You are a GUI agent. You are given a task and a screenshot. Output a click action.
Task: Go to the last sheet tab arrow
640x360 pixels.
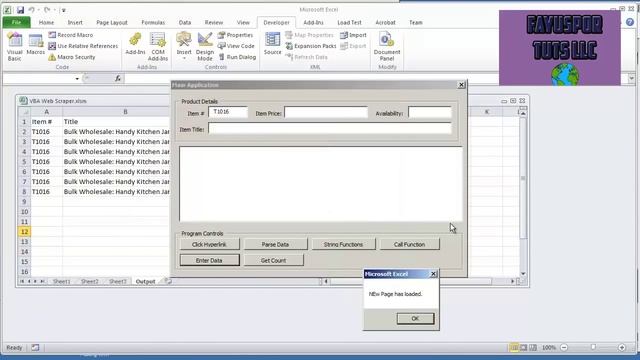pos(42,282)
